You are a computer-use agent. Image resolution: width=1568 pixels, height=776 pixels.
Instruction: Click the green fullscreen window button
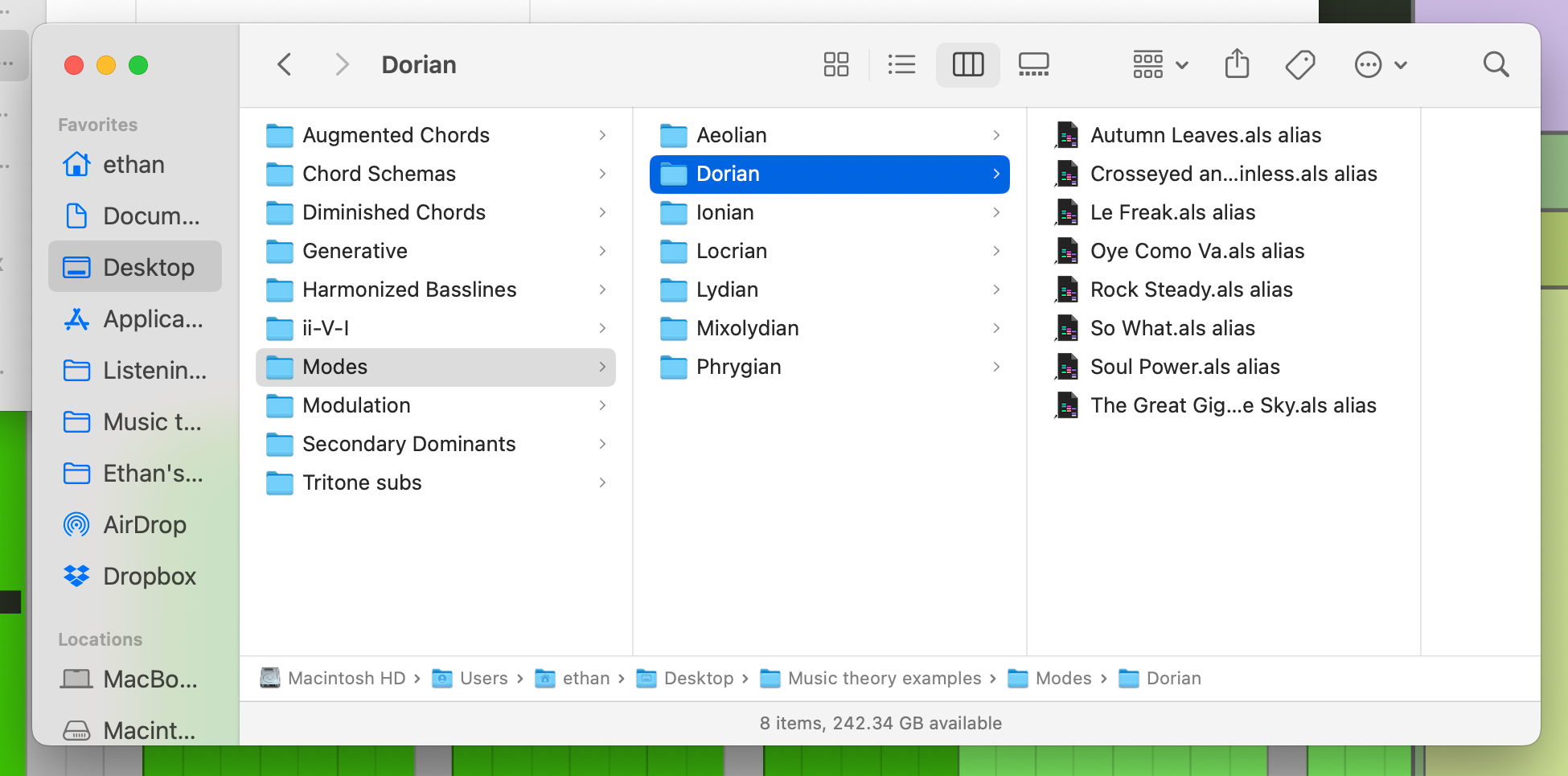coord(138,65)
